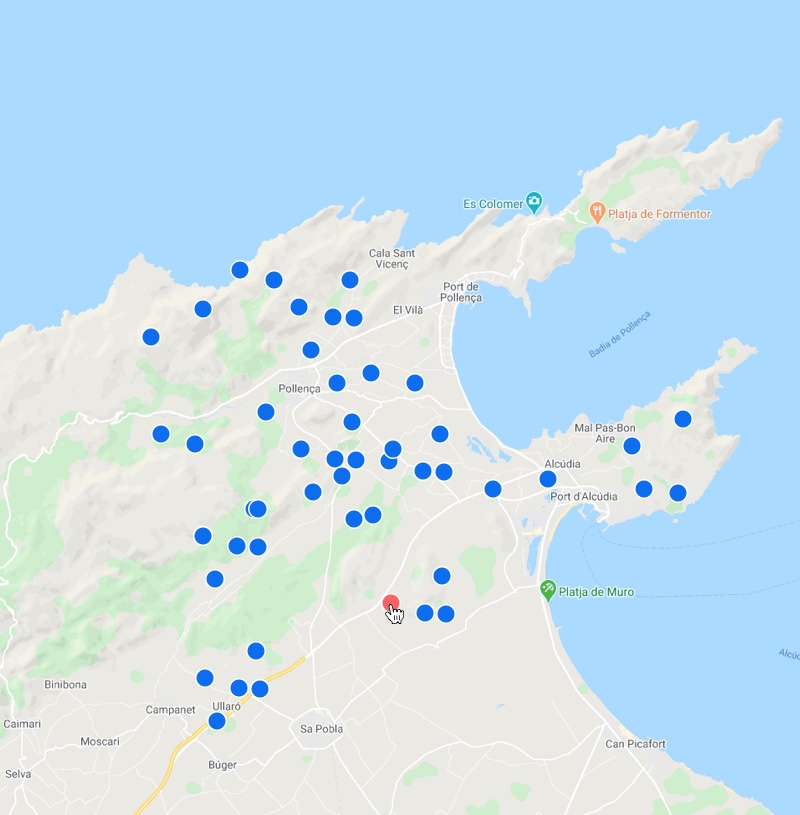Viewport: 800px width, 815px height.
Task: Click the blue marker just below Cala Sant Vicenç
Action: tap(350, 280)
